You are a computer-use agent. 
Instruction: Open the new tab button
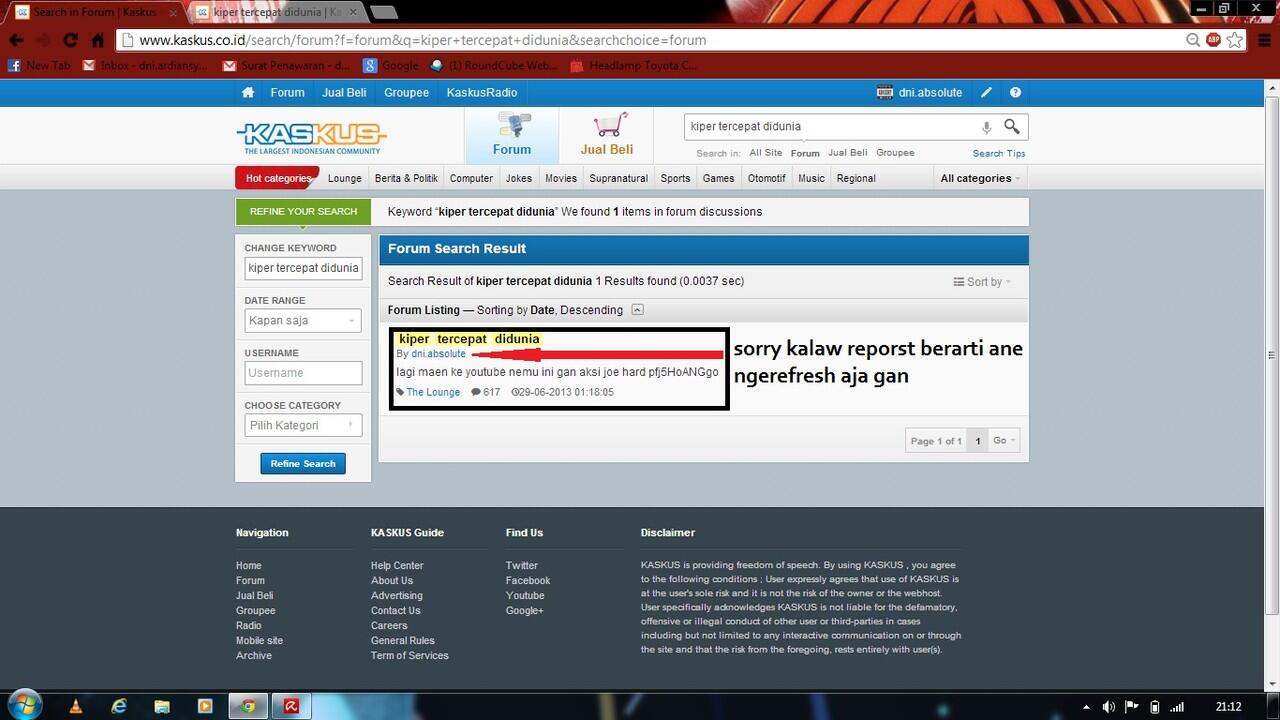[383, 13]
